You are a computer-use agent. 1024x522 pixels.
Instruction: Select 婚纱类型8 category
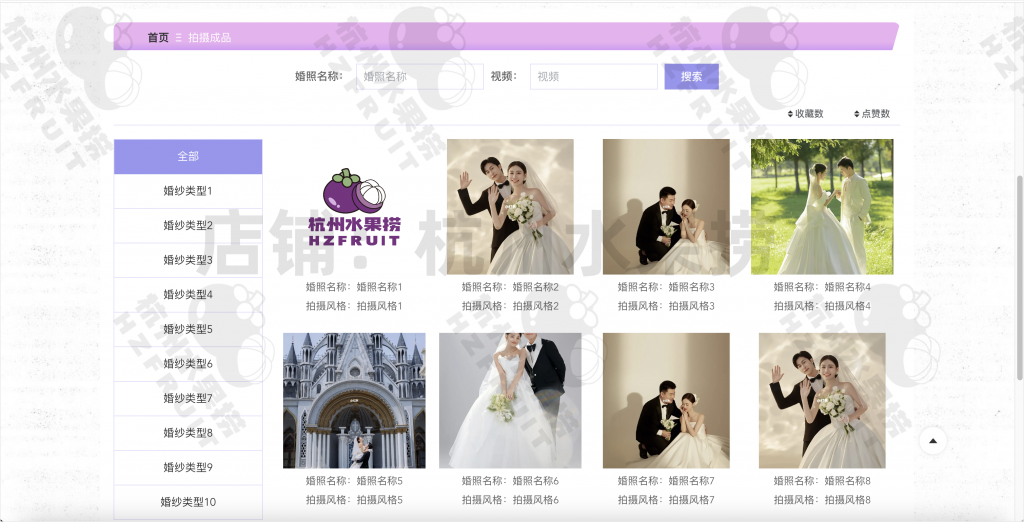tap(188, 433)
